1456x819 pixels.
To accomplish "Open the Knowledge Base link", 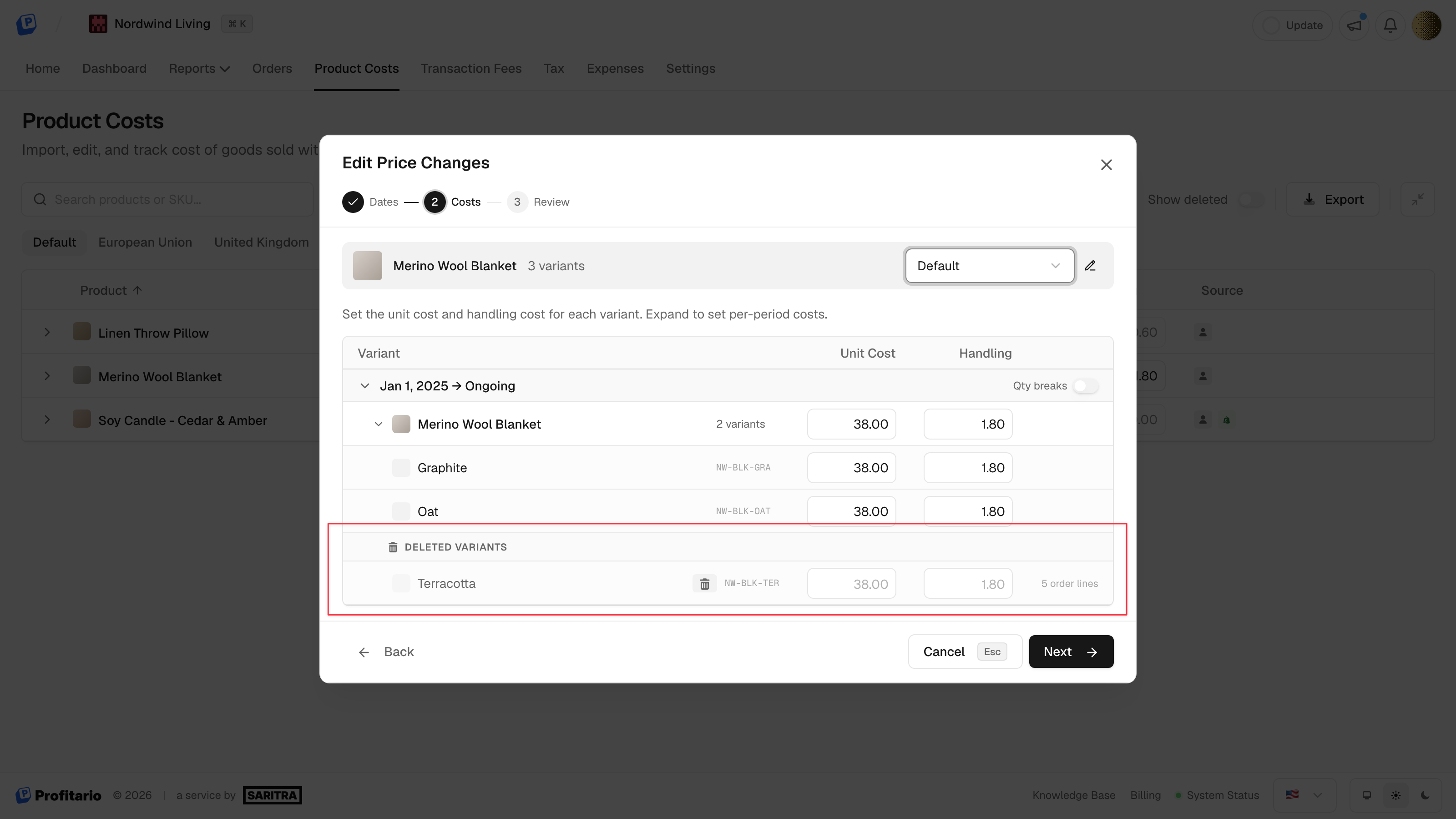I will pyautogui.click(x=1074, y=795).
